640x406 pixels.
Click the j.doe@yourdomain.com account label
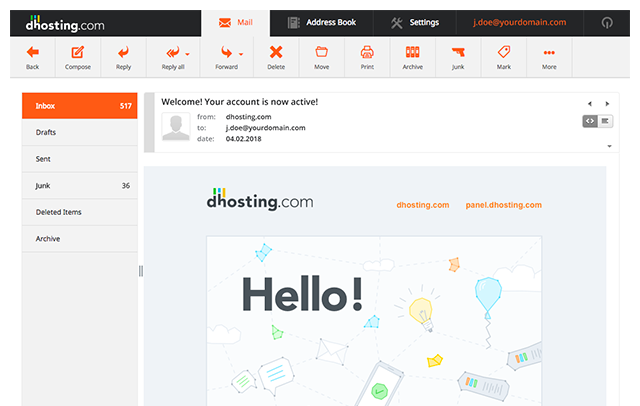point(520,22)
